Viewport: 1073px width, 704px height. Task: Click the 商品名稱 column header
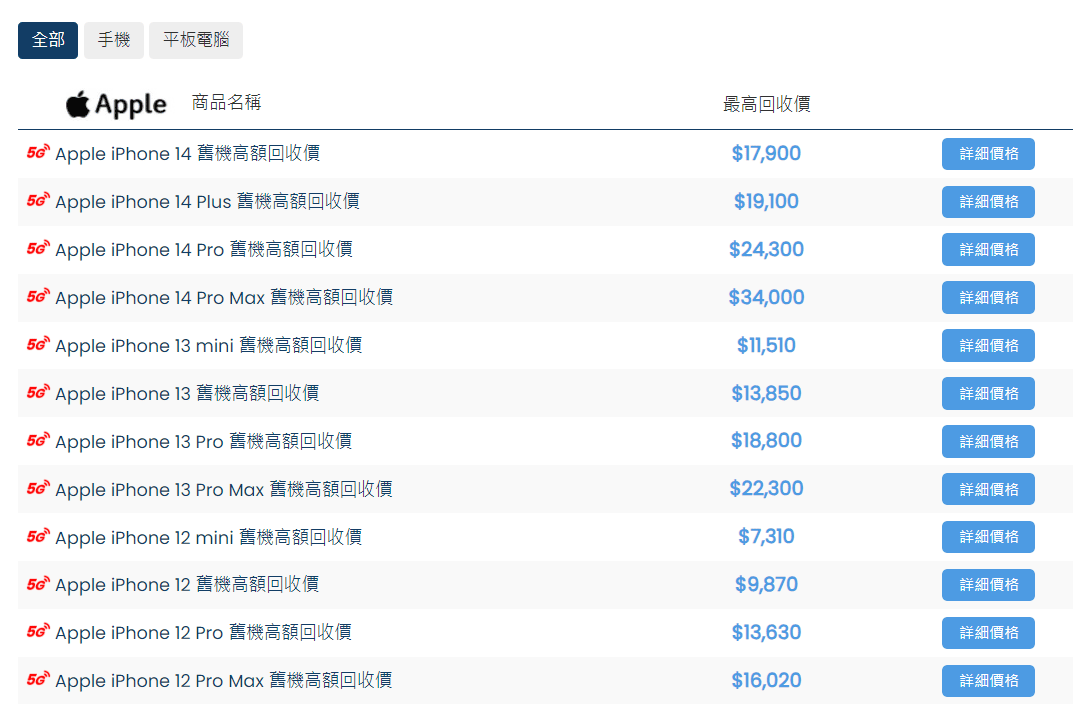pyautogui.click(x=227, y=103)
